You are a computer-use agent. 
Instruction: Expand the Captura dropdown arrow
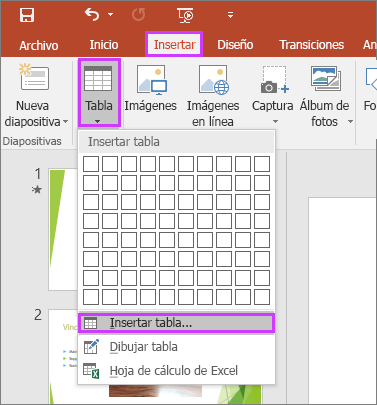pos(275,121)
